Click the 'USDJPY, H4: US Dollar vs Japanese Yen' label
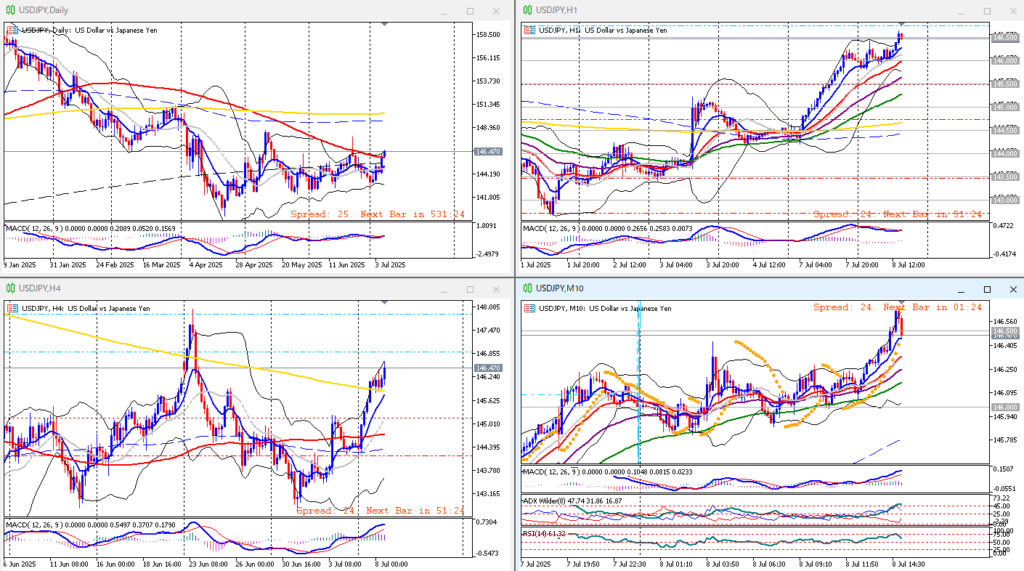The height and width of the screenshot is (571, 1024). pyautogui.click(x=86, y=308)
